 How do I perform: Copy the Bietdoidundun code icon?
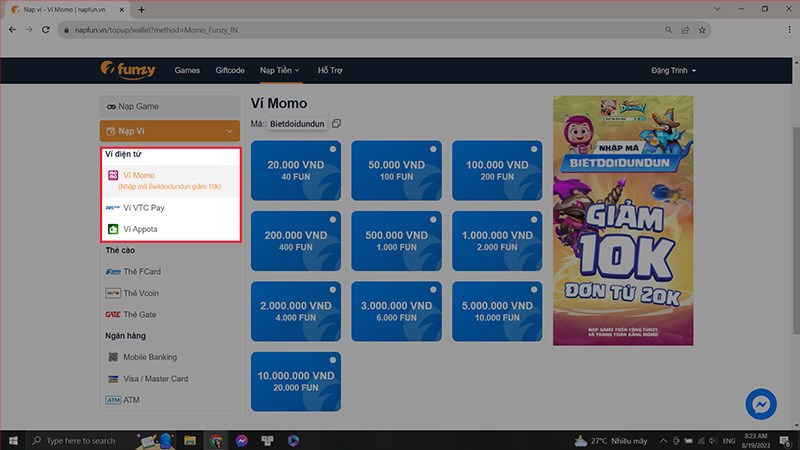[x=336, y=123]
